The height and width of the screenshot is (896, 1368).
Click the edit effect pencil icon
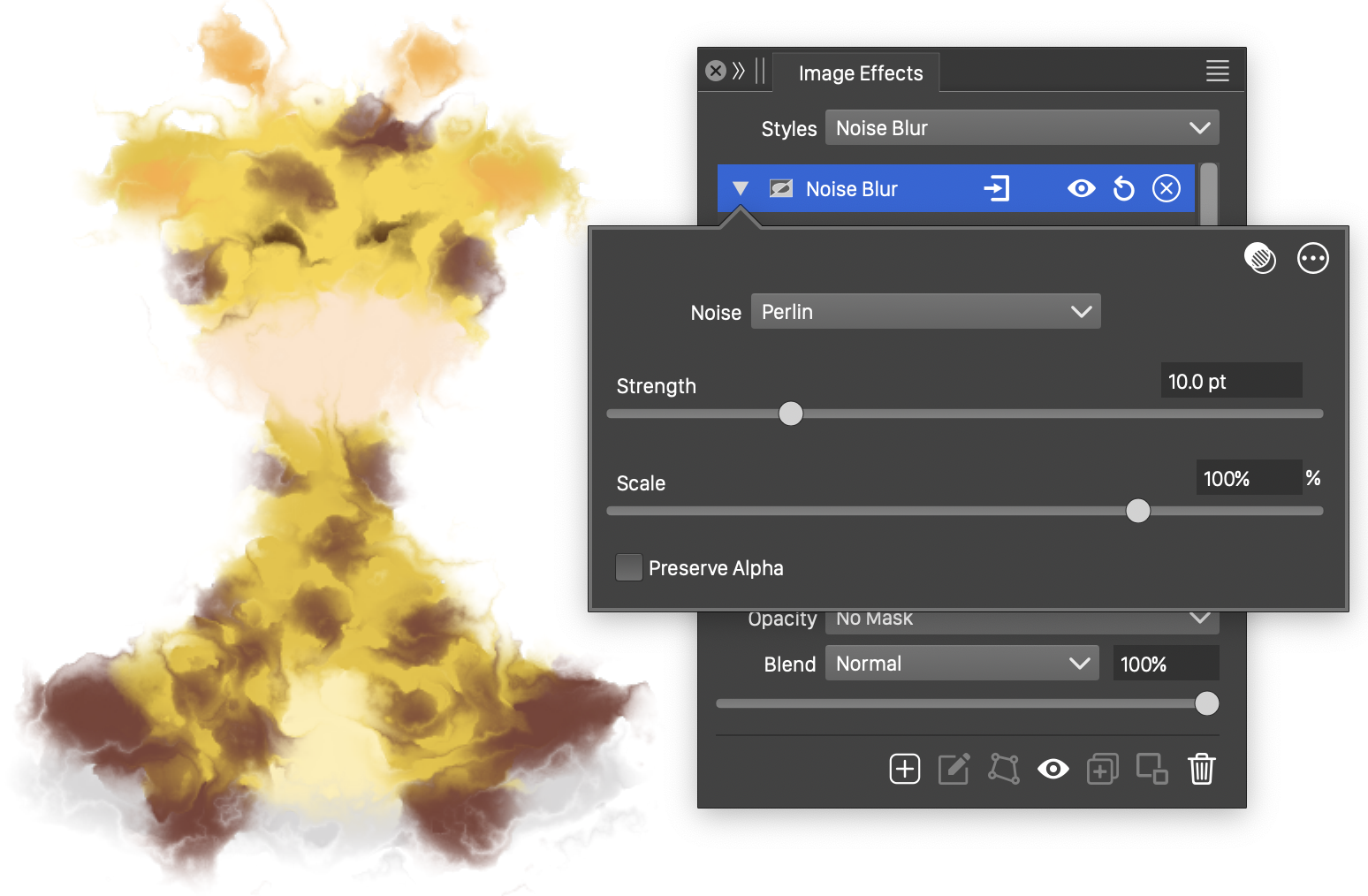tap(954, 769)
